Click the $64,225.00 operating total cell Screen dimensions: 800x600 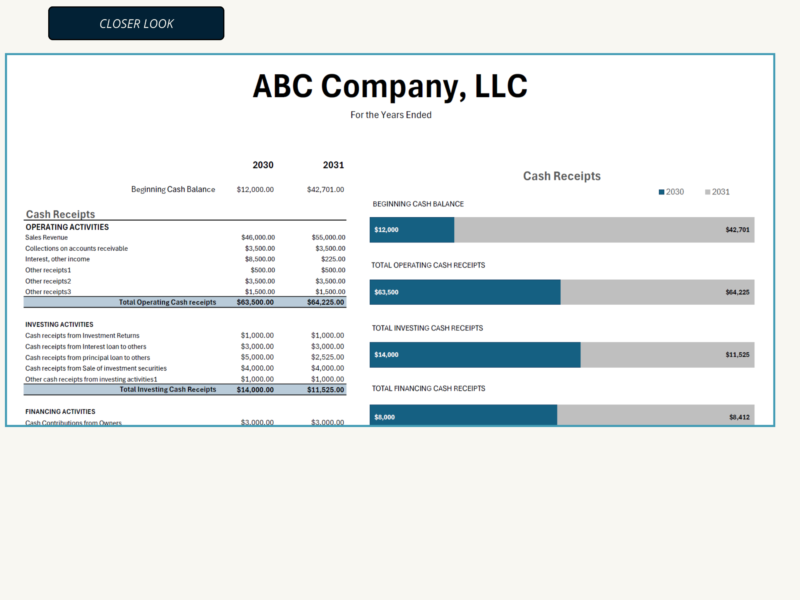[326, 302]
